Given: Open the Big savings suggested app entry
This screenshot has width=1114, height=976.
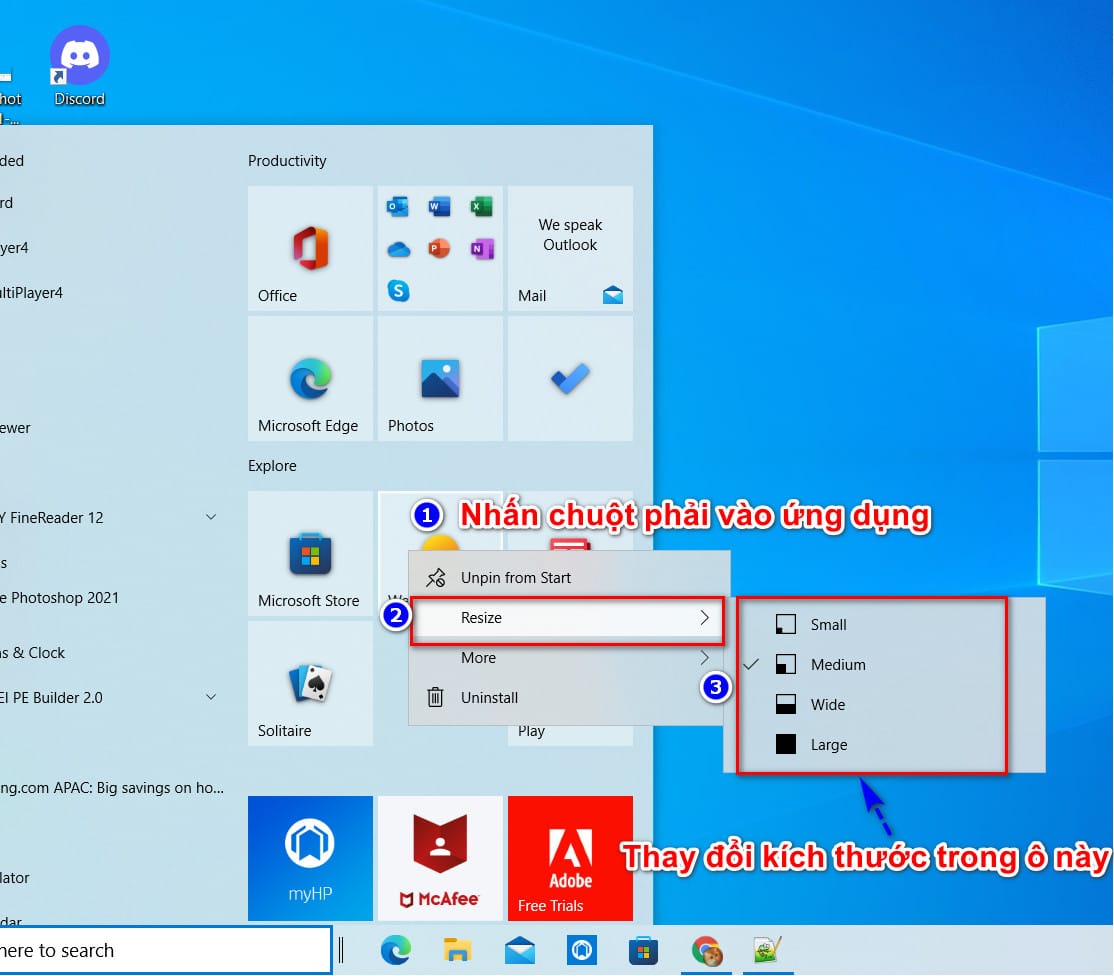Looking at the screenshot, I should click(x=112, y=788).
